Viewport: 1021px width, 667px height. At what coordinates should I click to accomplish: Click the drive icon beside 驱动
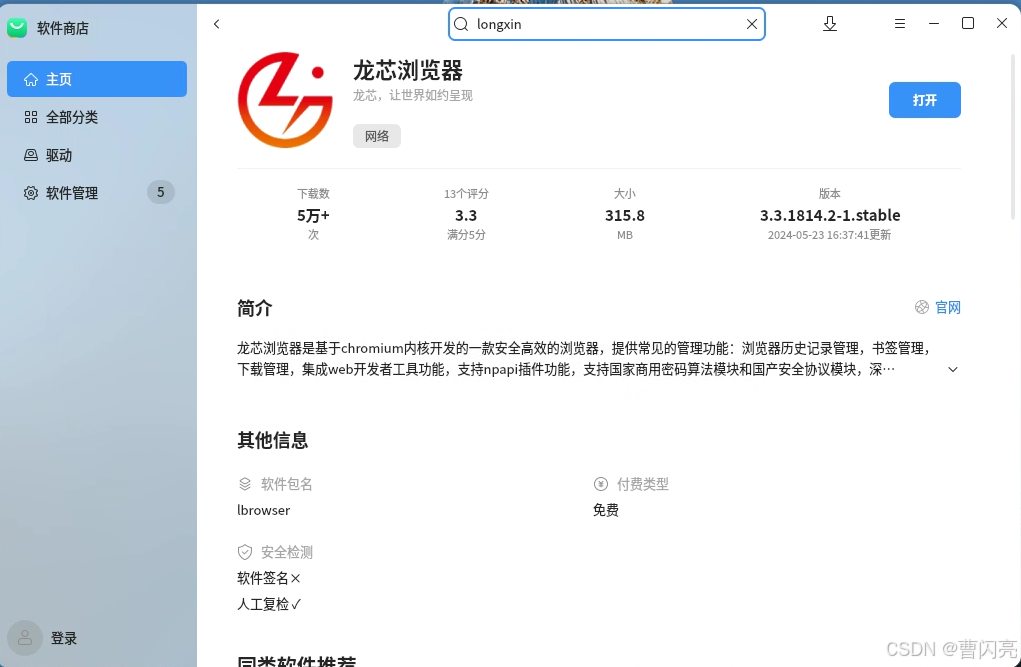31,155
